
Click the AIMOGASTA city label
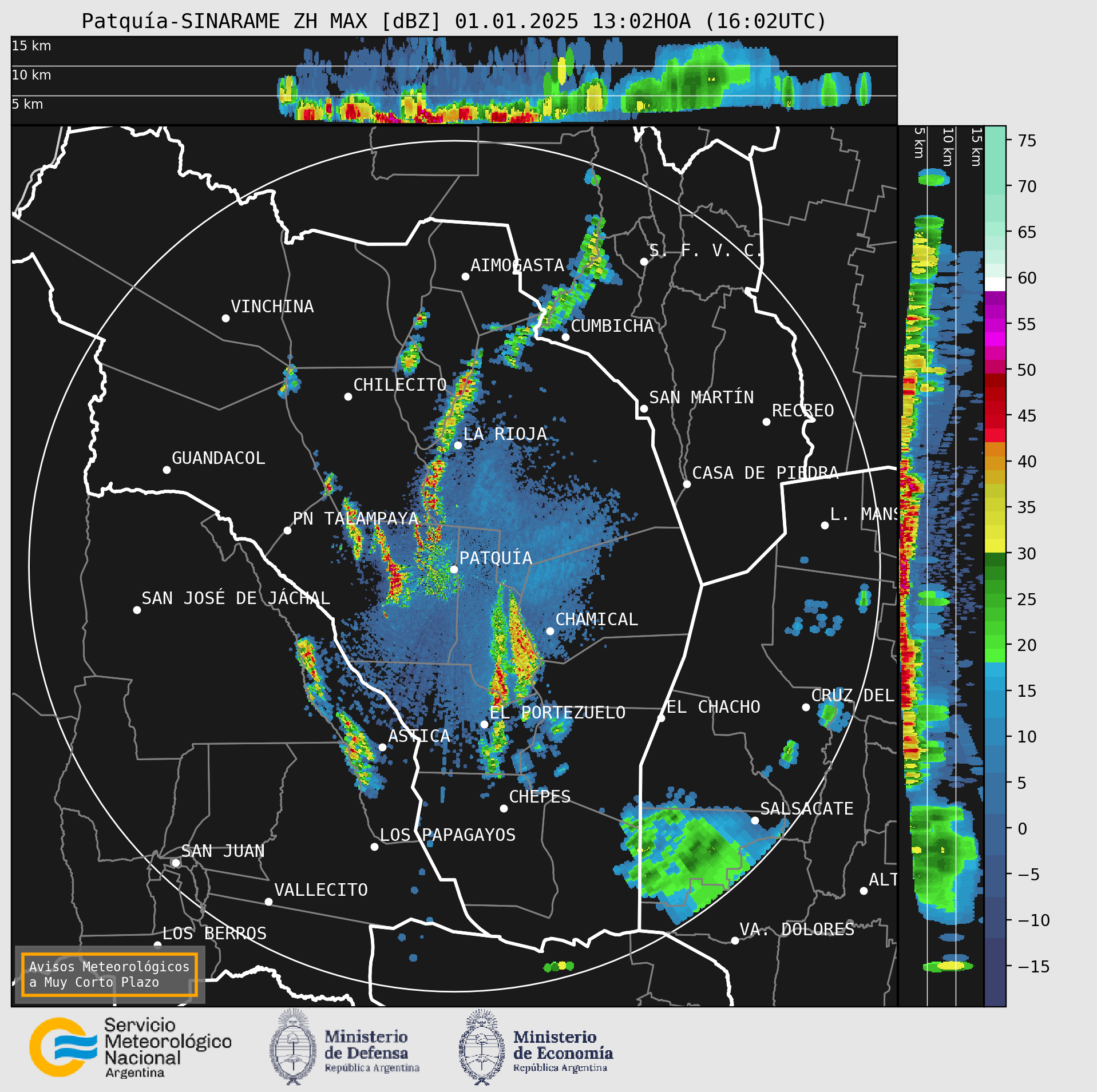pyautogui.click(x=517, y=265)
